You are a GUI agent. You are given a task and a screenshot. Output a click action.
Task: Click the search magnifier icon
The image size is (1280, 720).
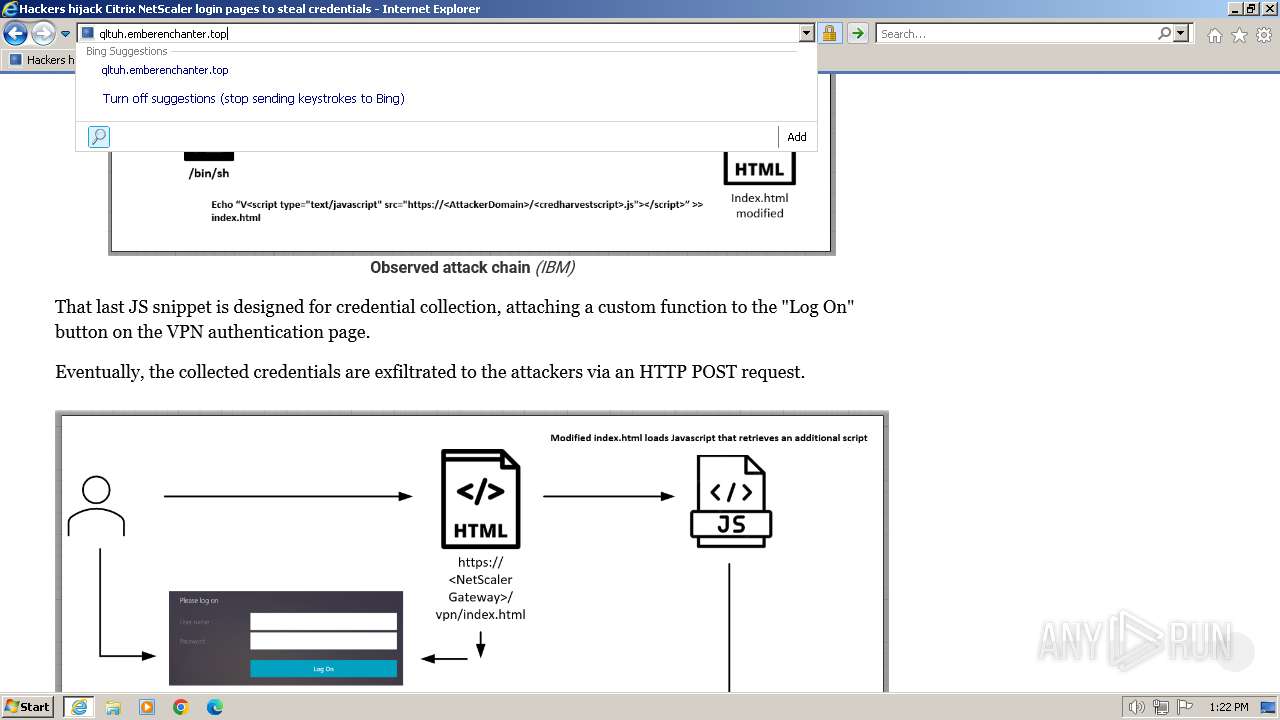click(1164, 34)
